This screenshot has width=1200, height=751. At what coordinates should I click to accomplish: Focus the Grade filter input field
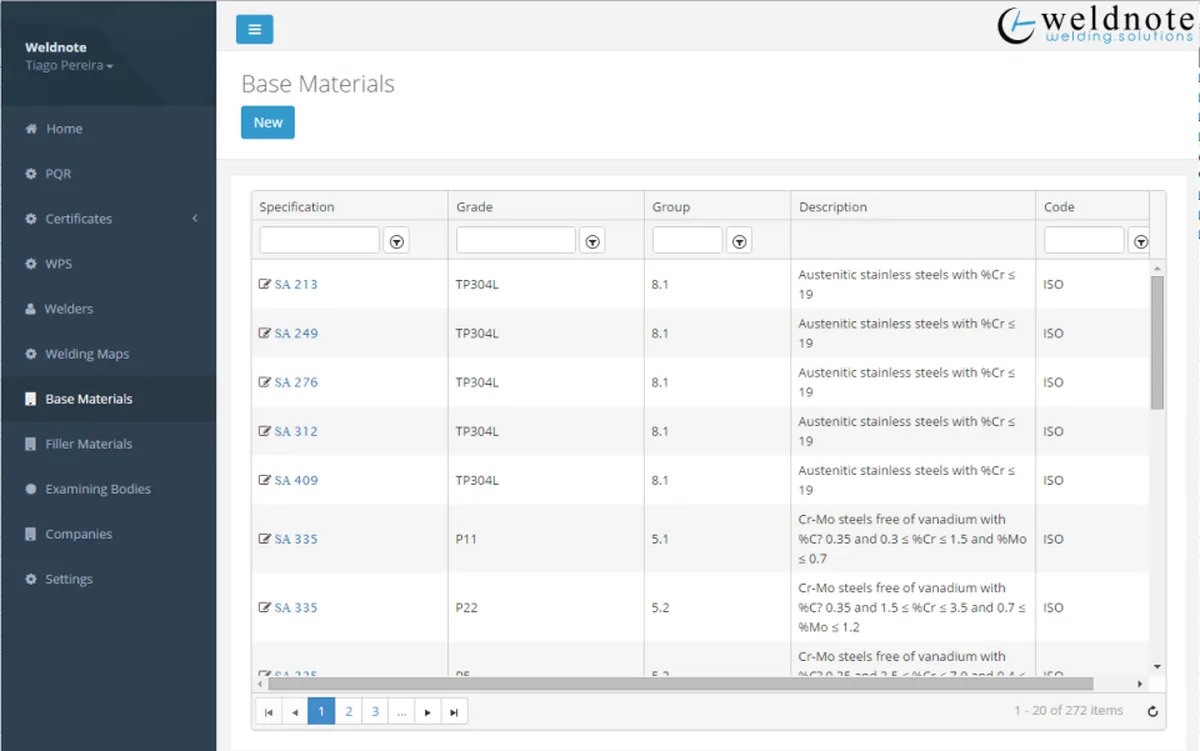click(516, 240)
